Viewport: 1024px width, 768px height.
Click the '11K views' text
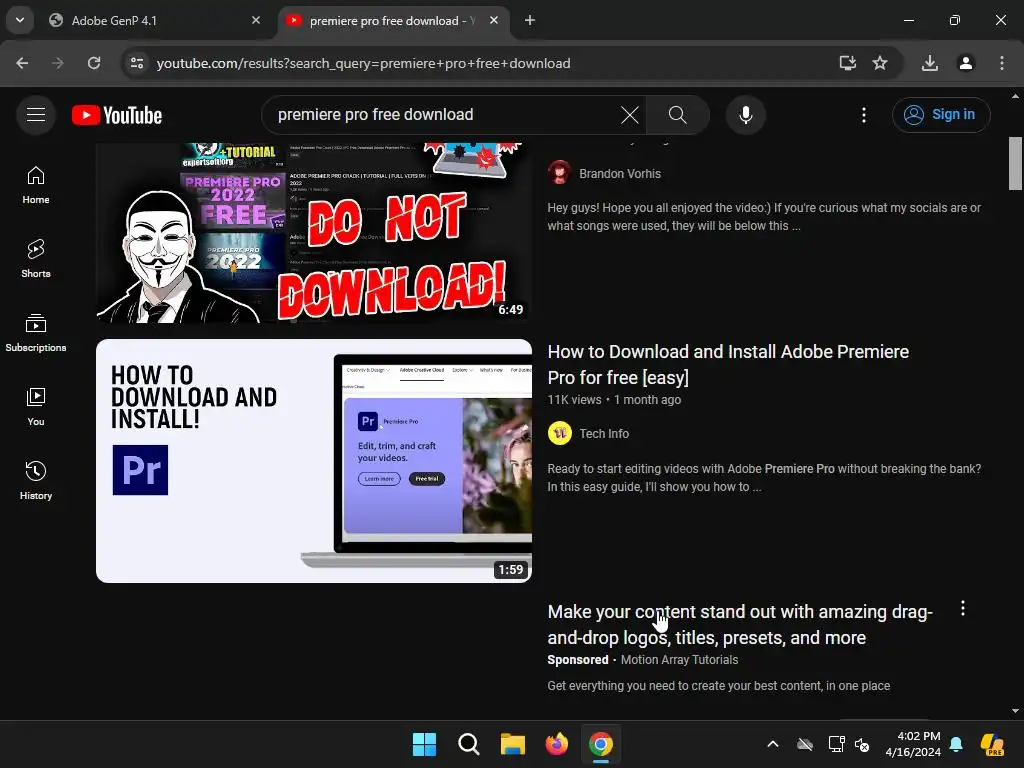(574, 400)
